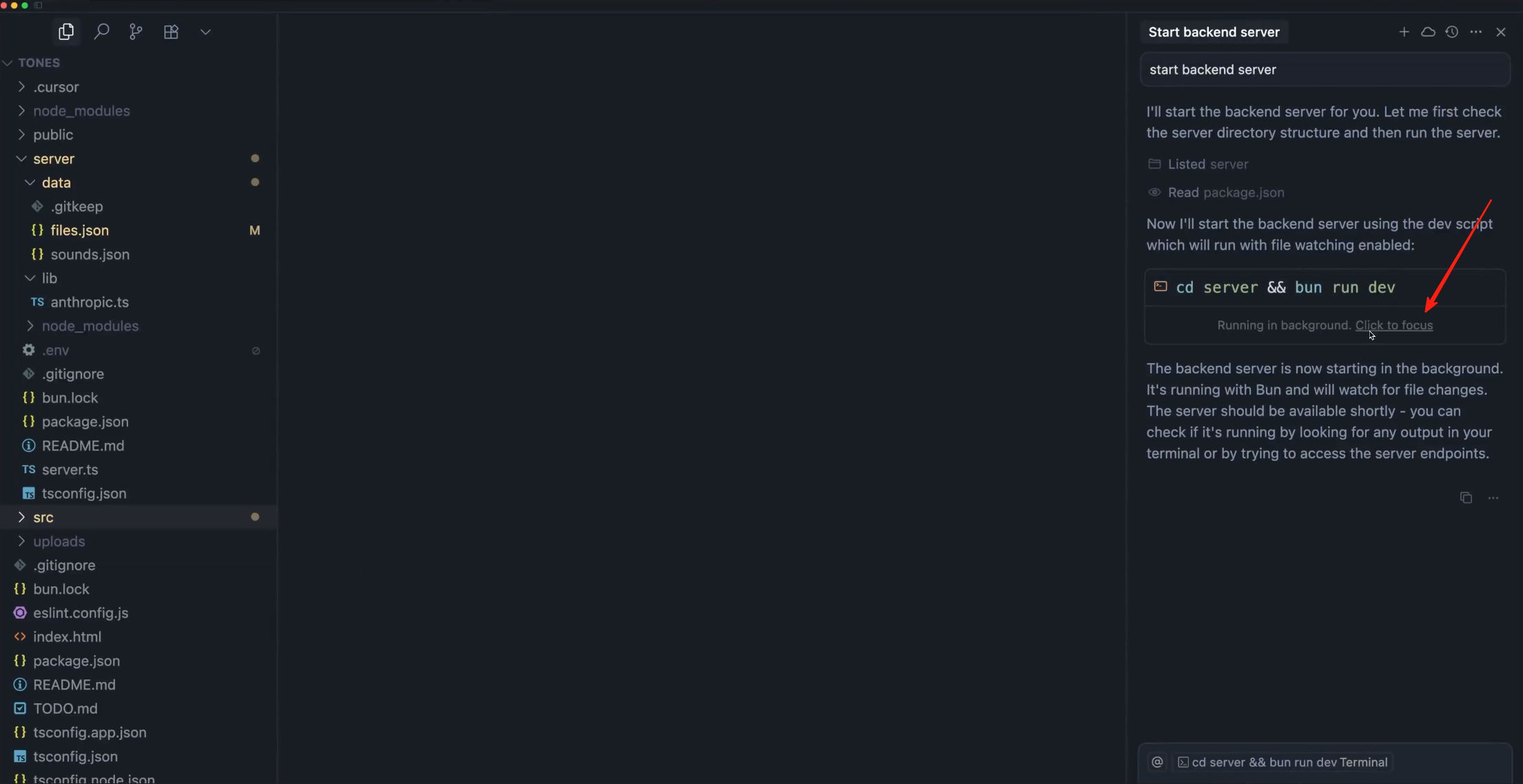
Task: Copy the response with copy icon
Action: coord(1466,497)
